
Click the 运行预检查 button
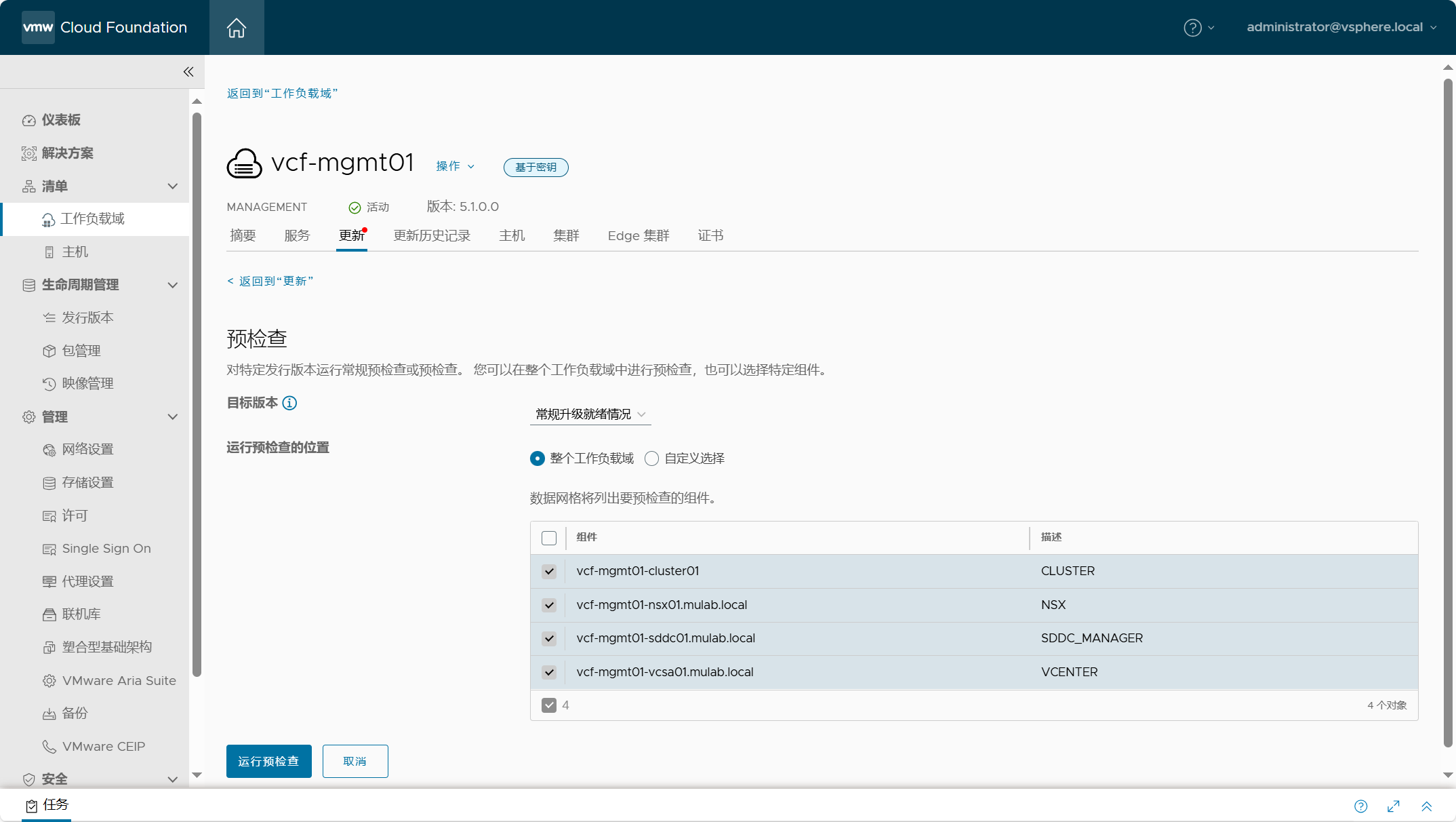point(268,762)
